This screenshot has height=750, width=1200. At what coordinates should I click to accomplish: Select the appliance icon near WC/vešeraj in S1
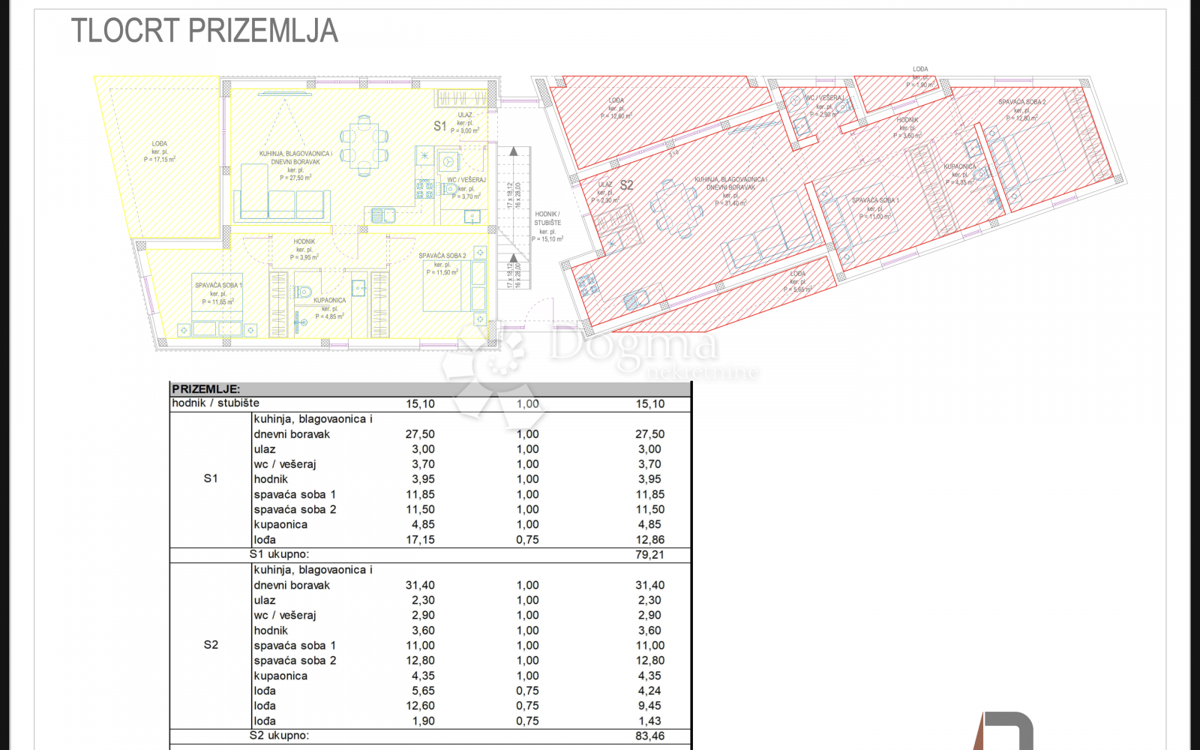click(x=448, y=162)
